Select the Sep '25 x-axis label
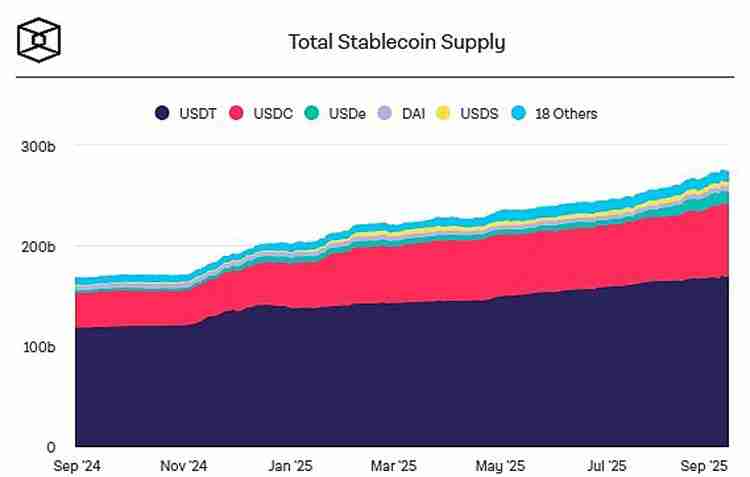This screenshot has width=750, height=477. [704, 466]
